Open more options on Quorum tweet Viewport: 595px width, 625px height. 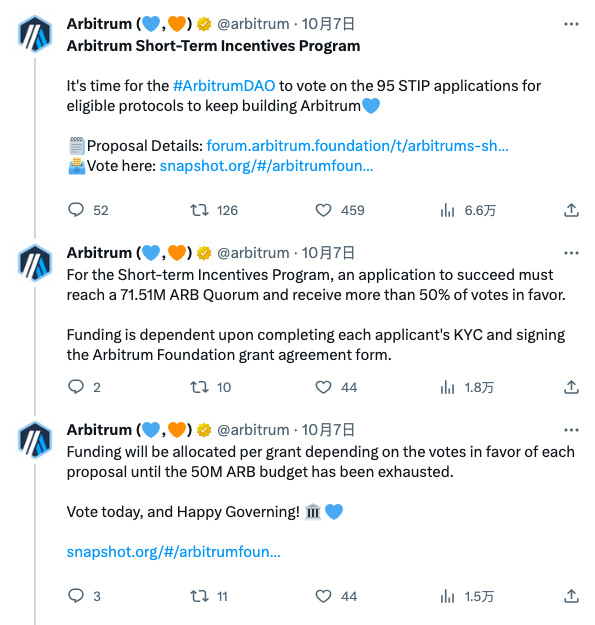tap(571, 253)
